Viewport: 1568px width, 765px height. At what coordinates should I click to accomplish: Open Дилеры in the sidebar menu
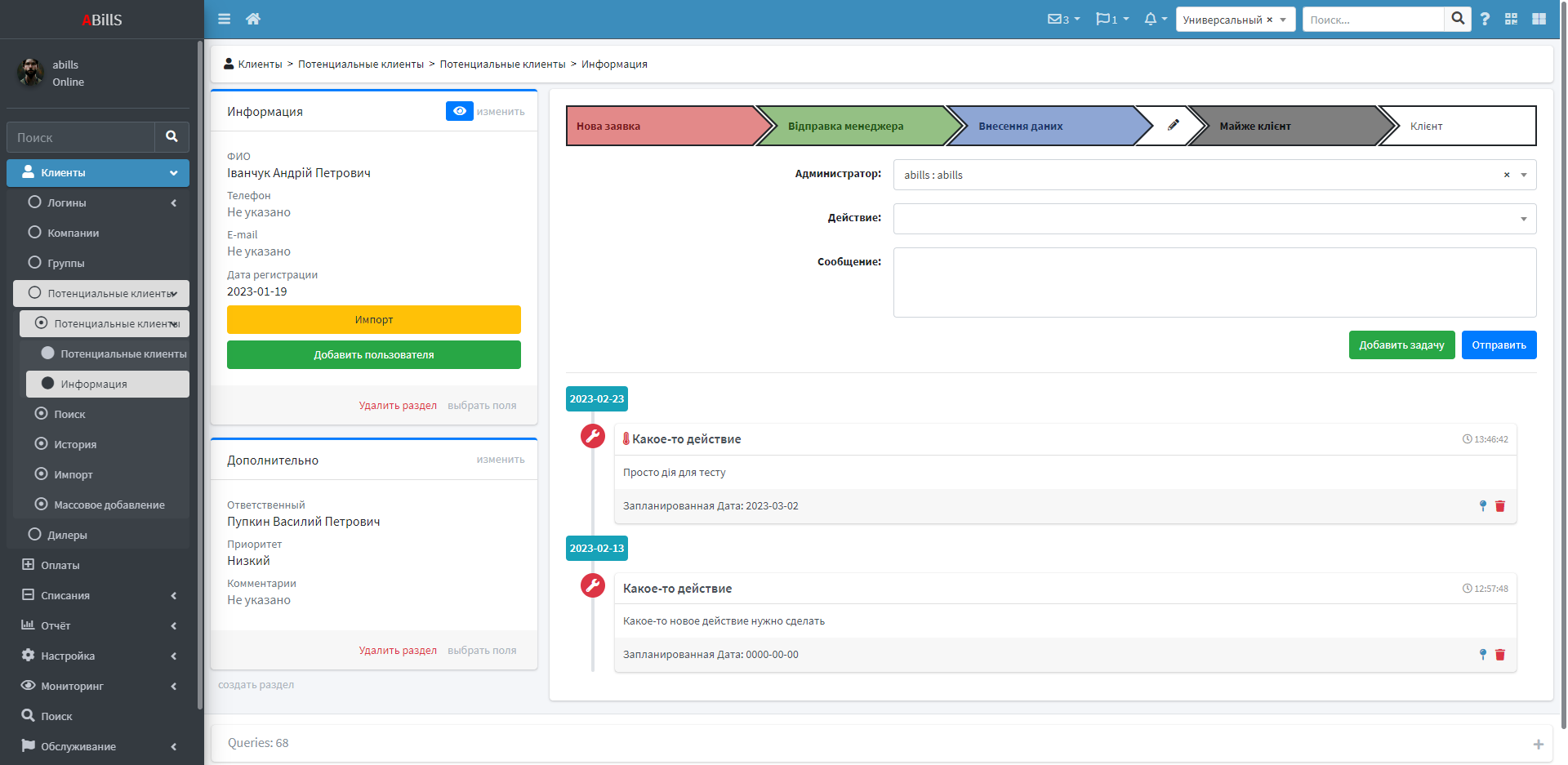[x=67, y=535]
